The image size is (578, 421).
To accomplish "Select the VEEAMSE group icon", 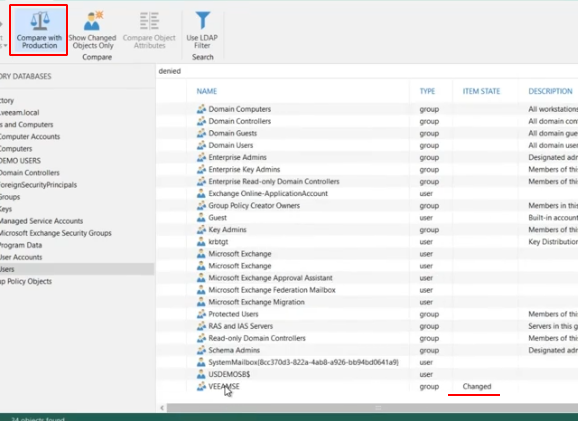I will [201, 386].
